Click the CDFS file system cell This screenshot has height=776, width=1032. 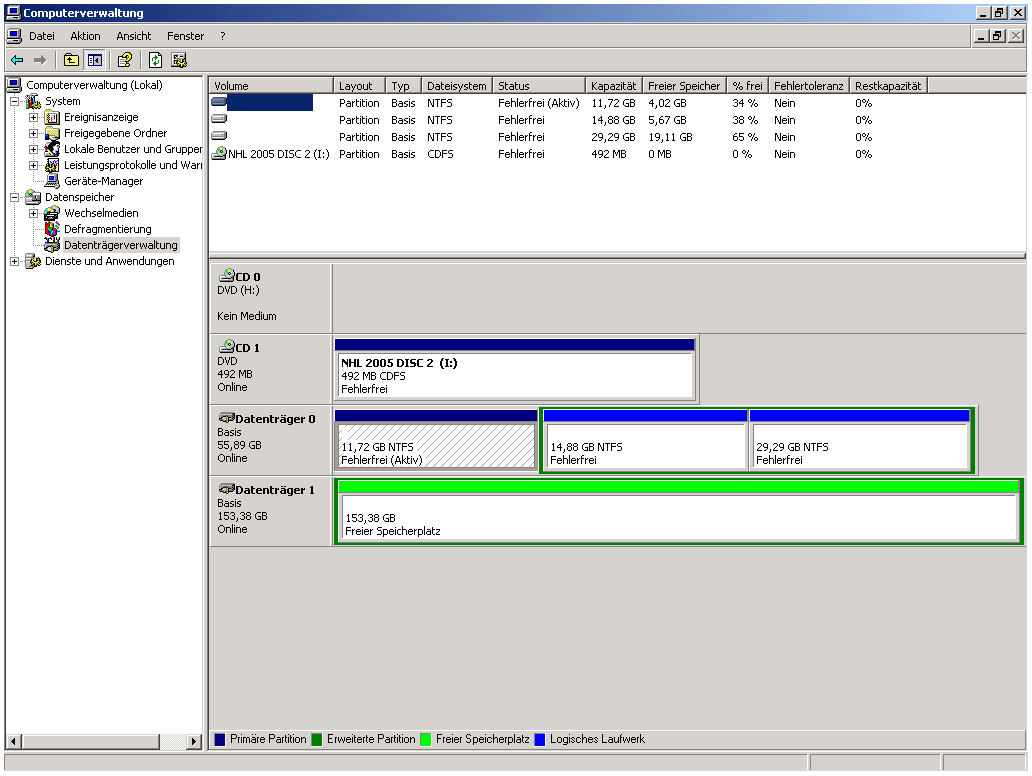[x=440, y=154]
